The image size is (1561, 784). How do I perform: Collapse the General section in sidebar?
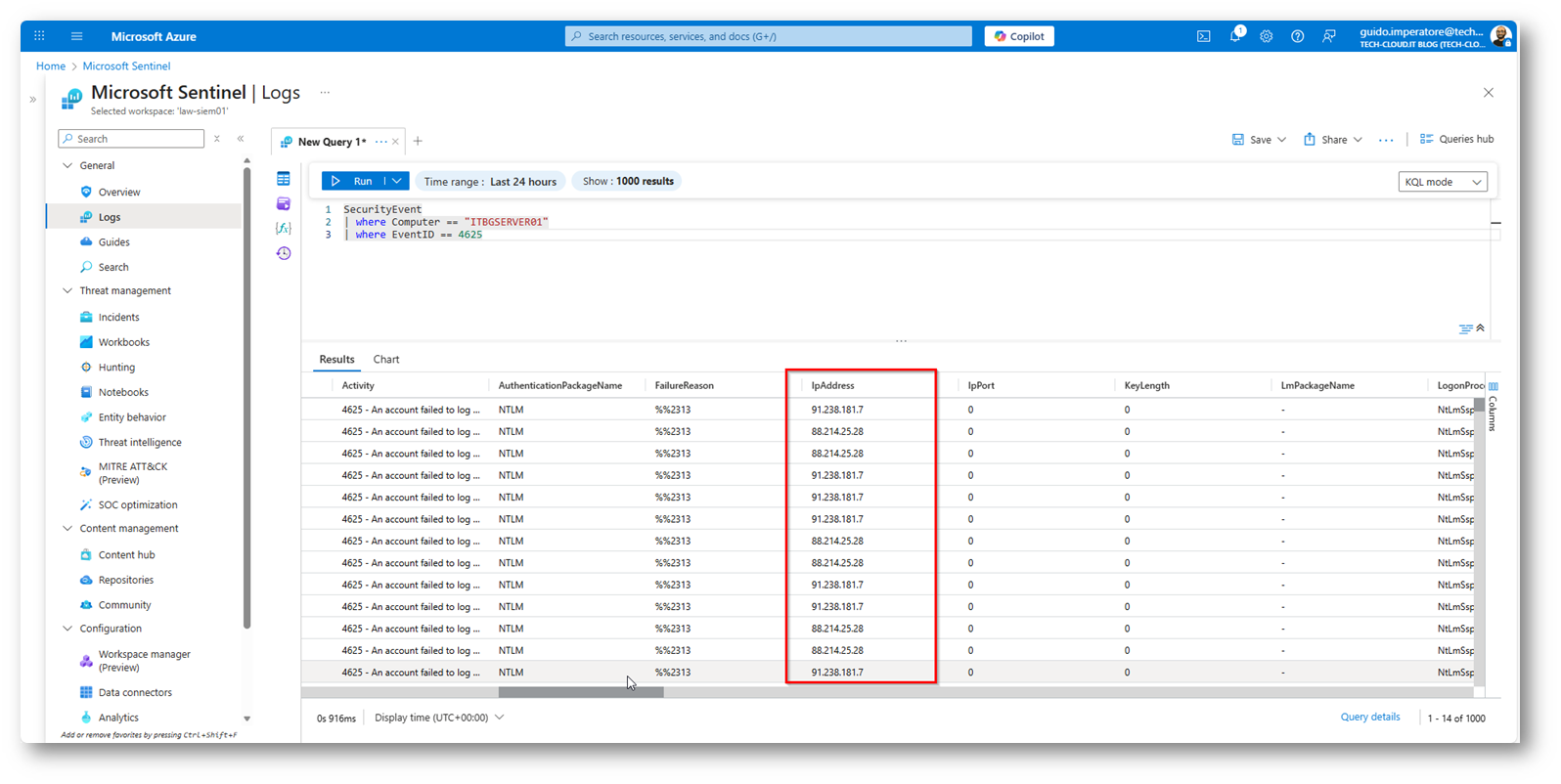pyautogui.click(x=67, y=166)
